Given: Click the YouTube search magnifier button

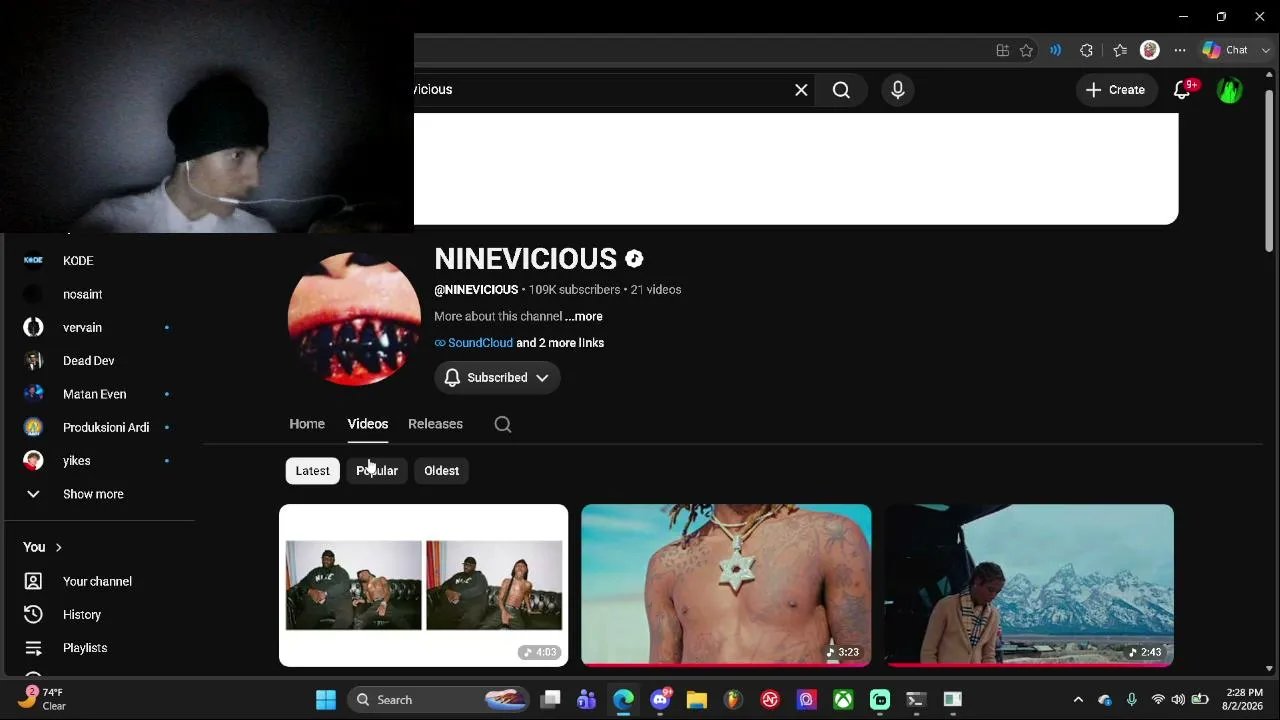Looking at the screenshot, I should tap(841, 90).
